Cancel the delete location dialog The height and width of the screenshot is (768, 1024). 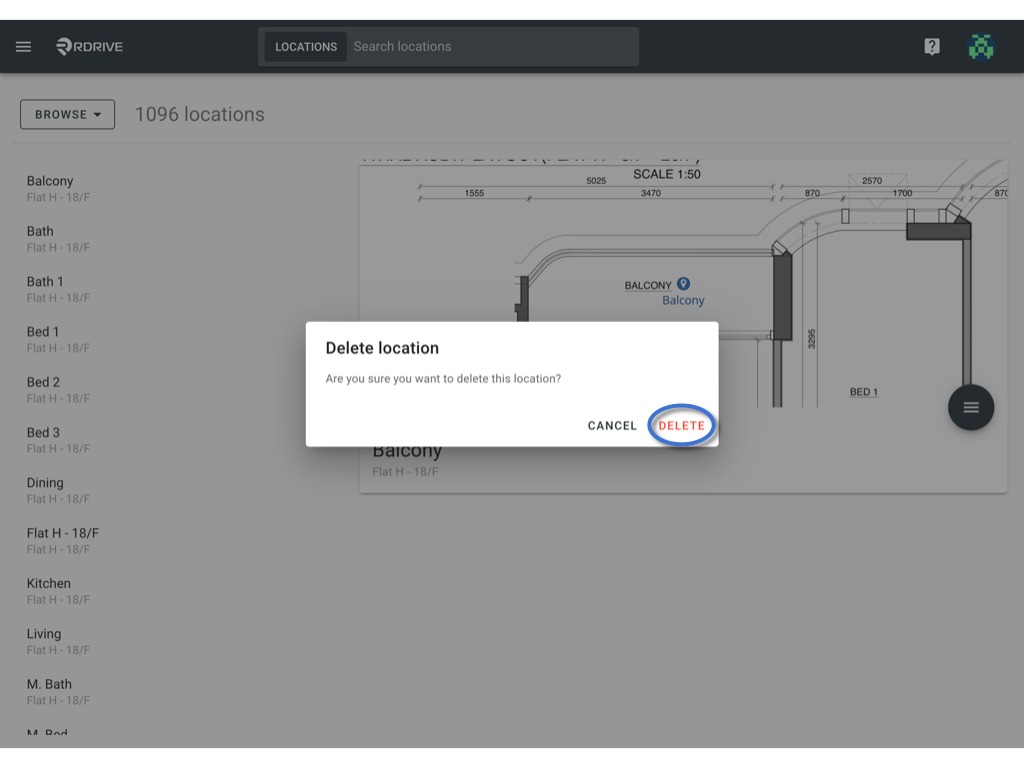[x=612, y=425]
